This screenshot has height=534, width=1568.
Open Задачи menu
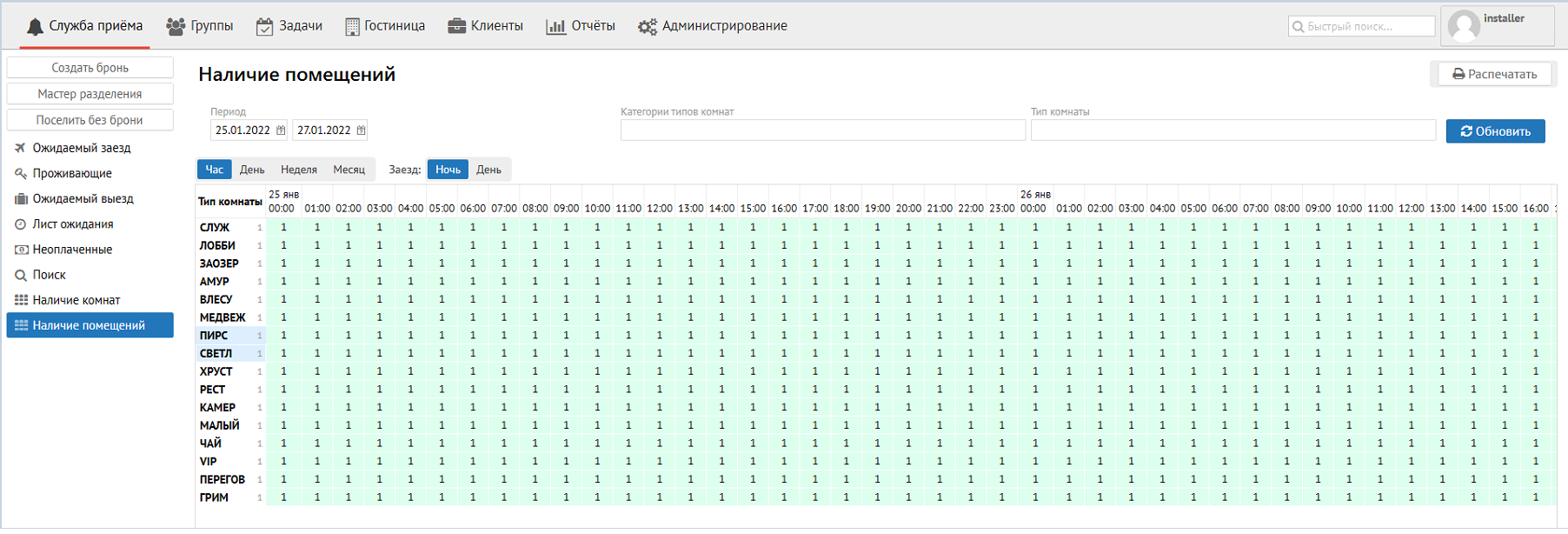point(289,27)
